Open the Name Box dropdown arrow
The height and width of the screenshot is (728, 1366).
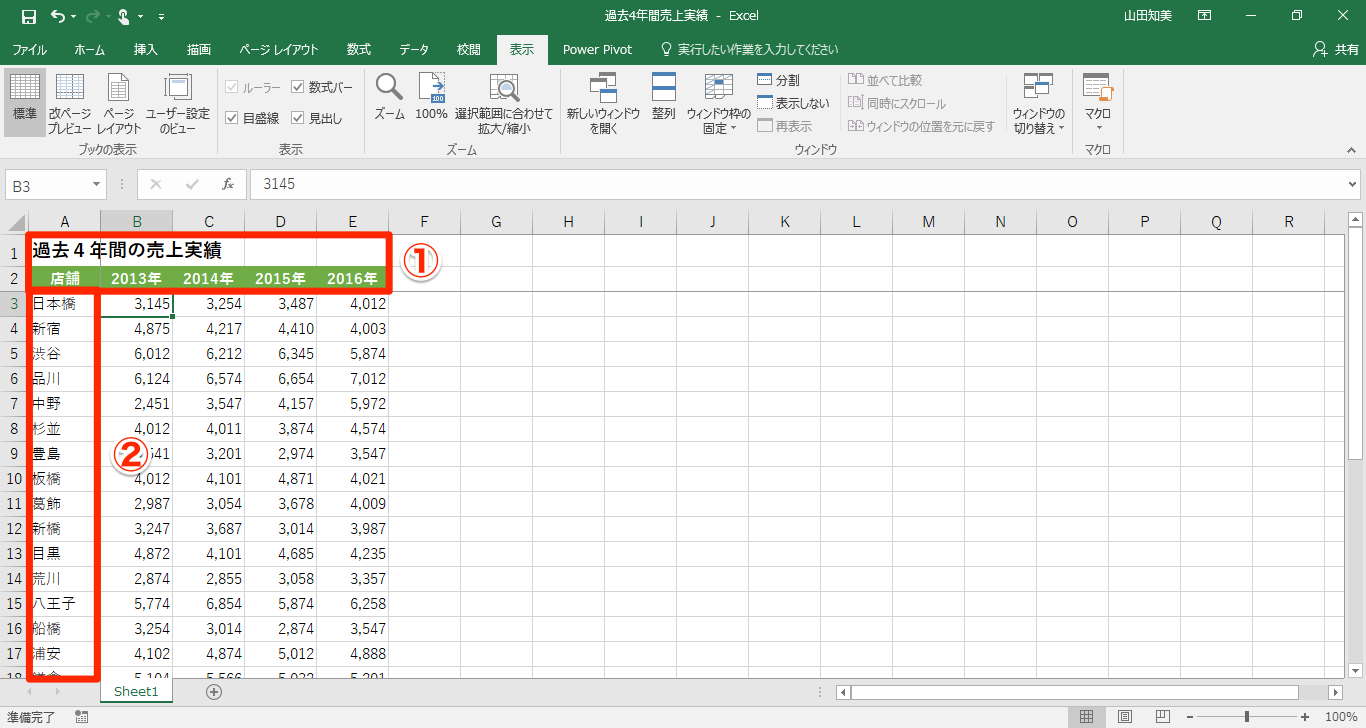coord(97,184)
